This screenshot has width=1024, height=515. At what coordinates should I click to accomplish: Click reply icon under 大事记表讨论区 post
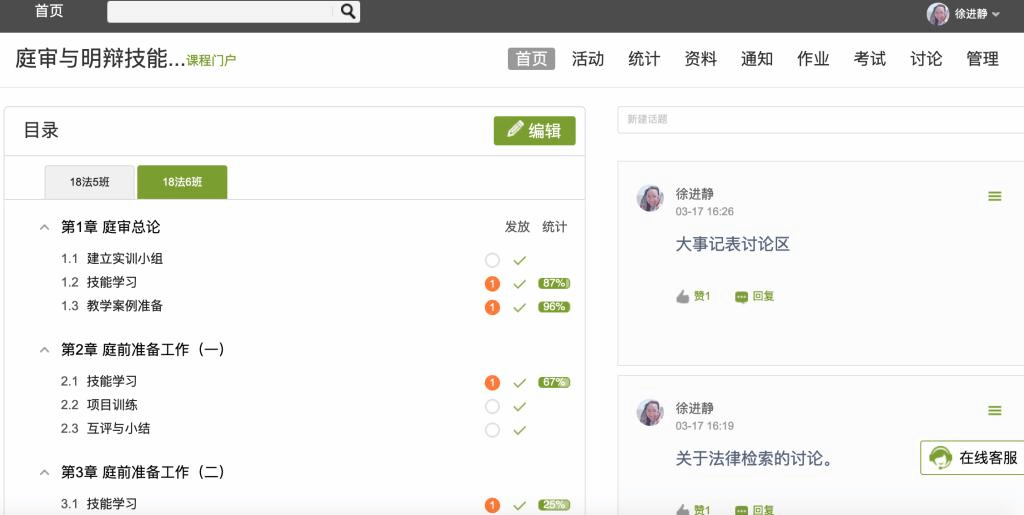coord(741,297)
